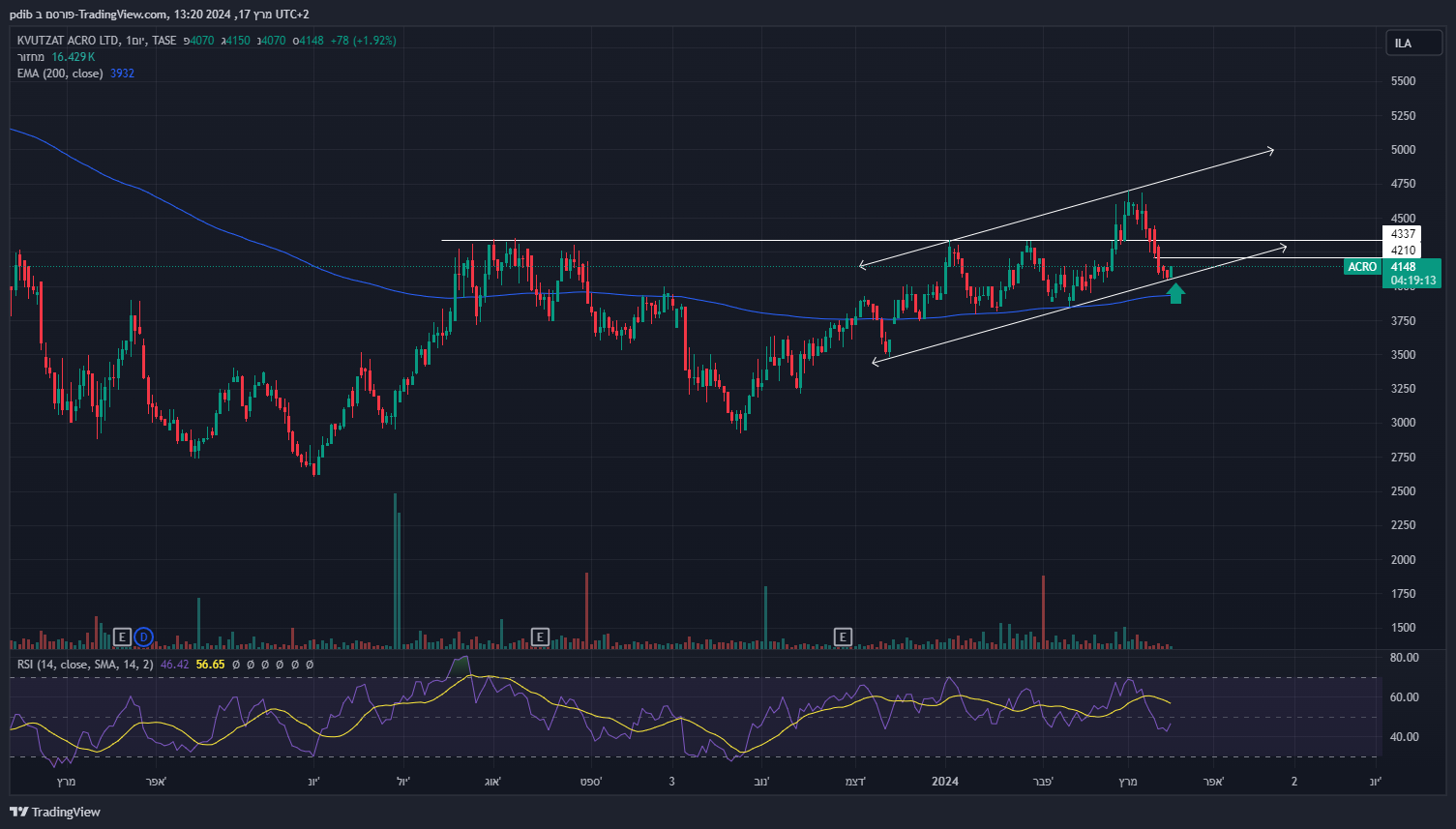Select the green up-arrow drawing on the chart
The height and width of the screenshot is (829, 1456).
tap(1175, 293)
